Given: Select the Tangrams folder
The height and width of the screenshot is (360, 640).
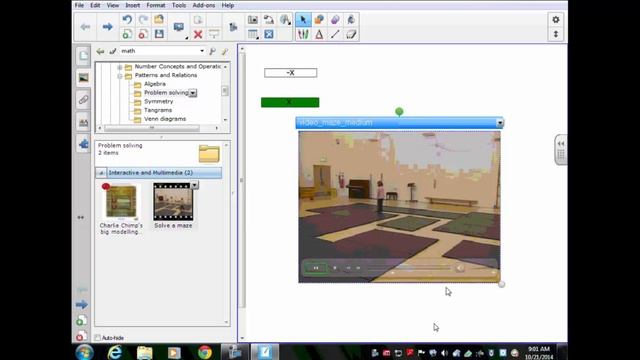Looking at the screenshot, I should (158, 110).
